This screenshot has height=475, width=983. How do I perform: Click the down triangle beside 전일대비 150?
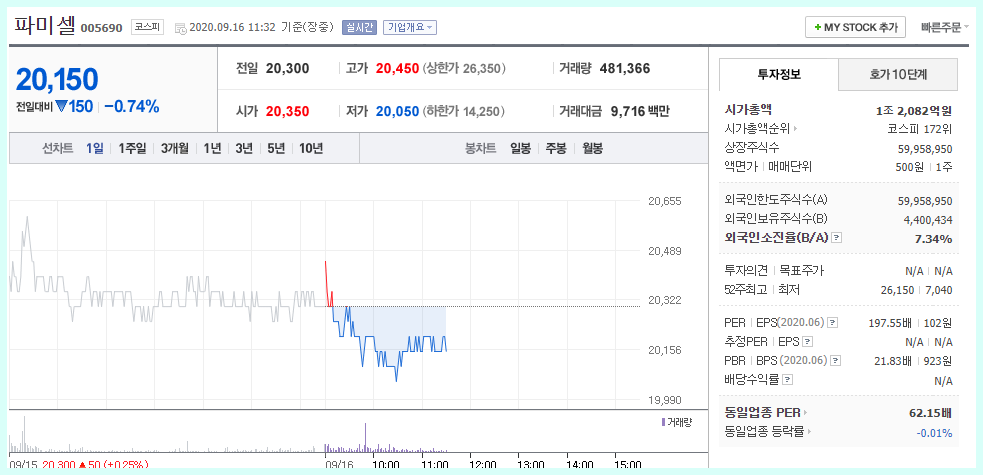point(61,107)
